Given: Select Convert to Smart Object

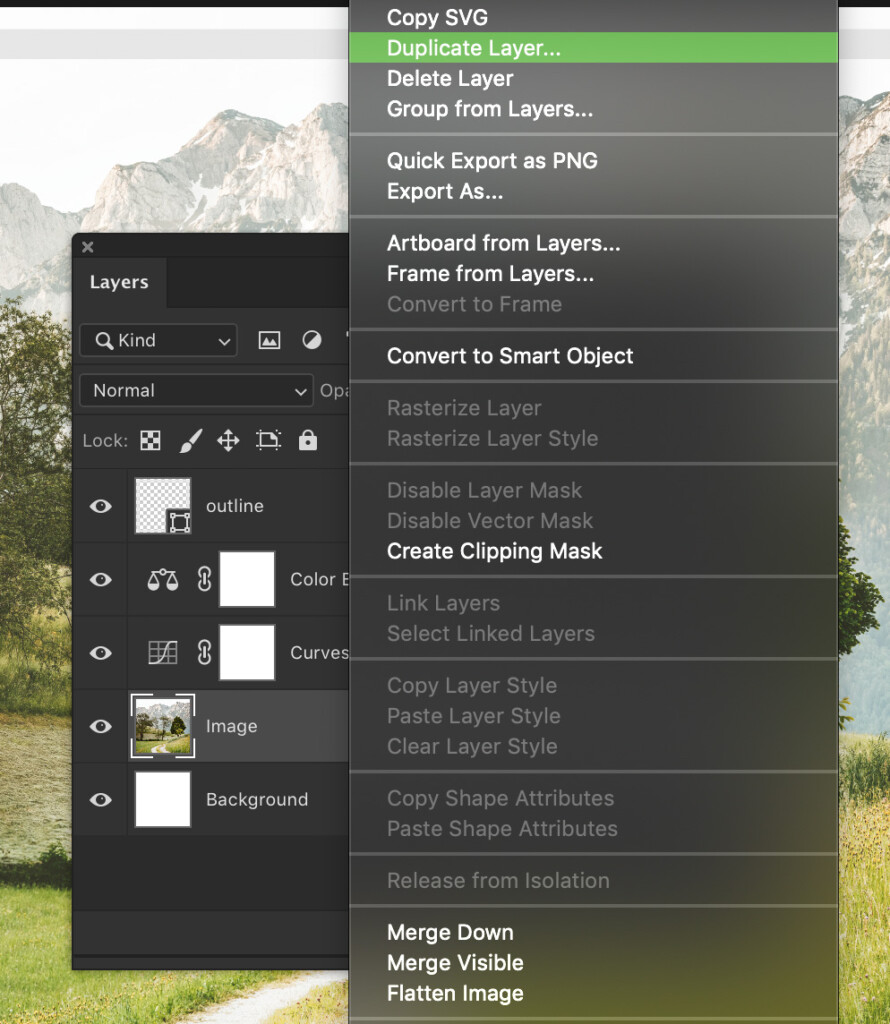Looking at the screenshot, I should tap(510, 356).
